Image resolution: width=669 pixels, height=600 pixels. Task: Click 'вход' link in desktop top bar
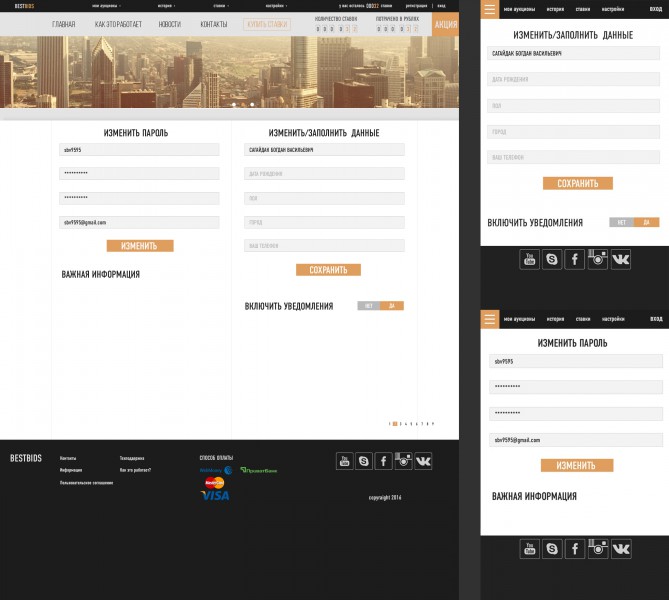click(x=441, y=6)
